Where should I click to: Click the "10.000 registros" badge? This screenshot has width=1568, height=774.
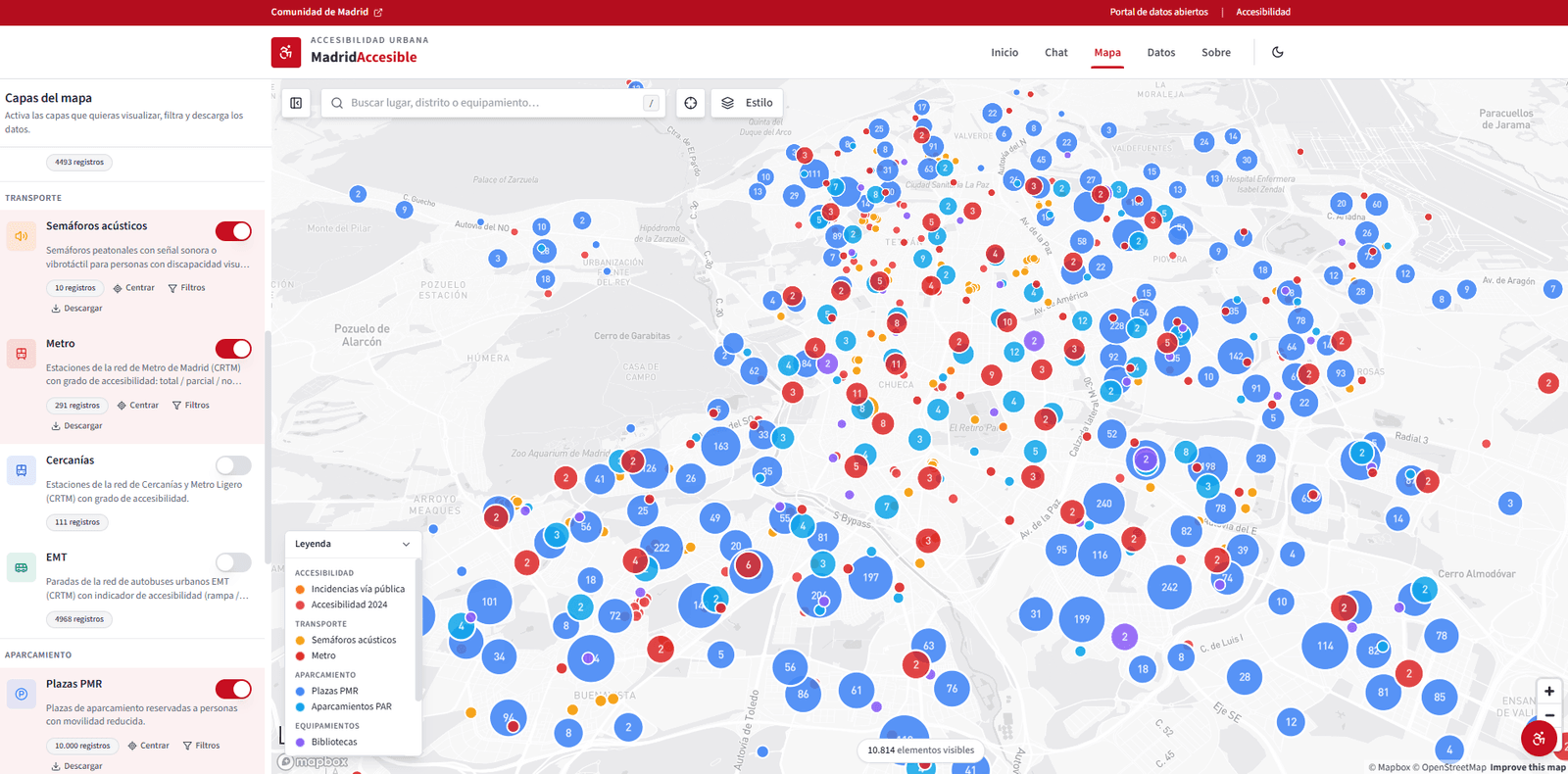82,746
